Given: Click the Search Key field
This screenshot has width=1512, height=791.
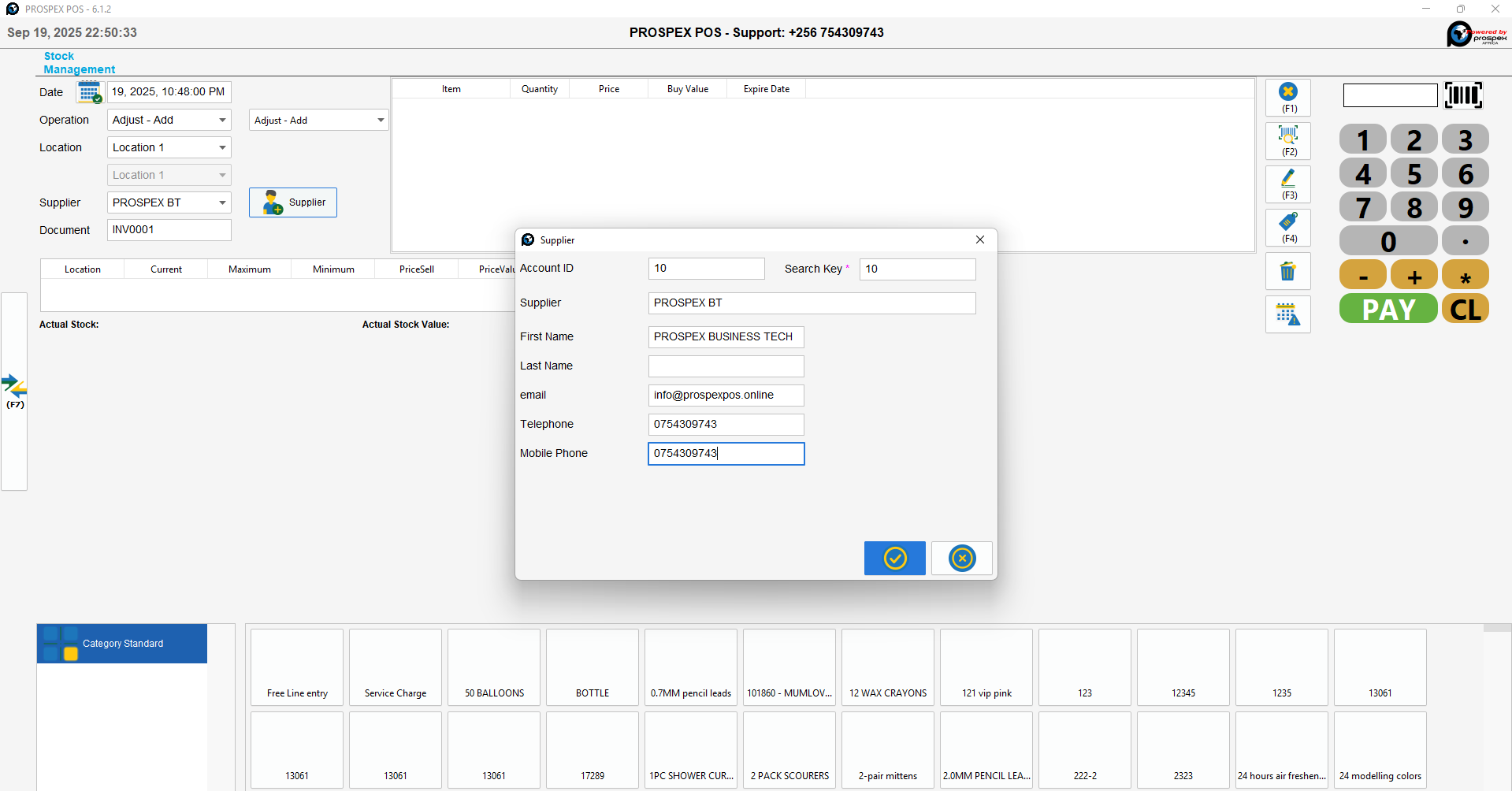Looking at the screenshot, I should 918,269.
